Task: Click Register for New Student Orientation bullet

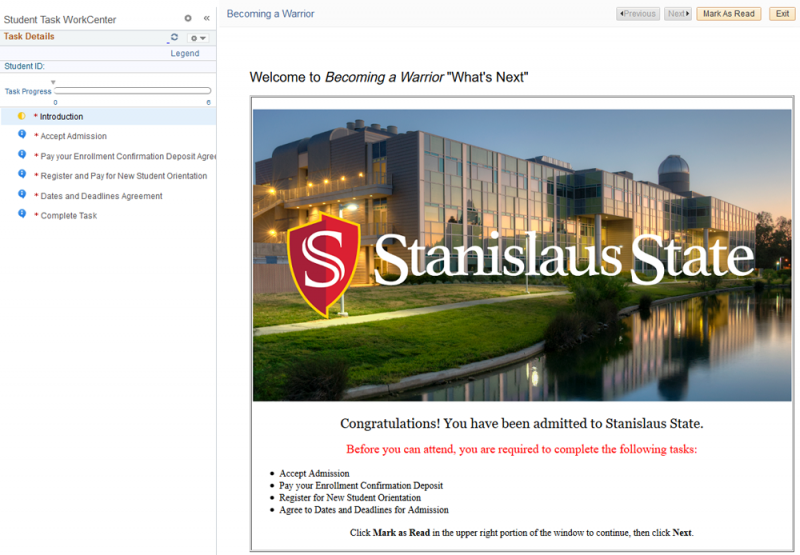Action: tap(350, 498)
